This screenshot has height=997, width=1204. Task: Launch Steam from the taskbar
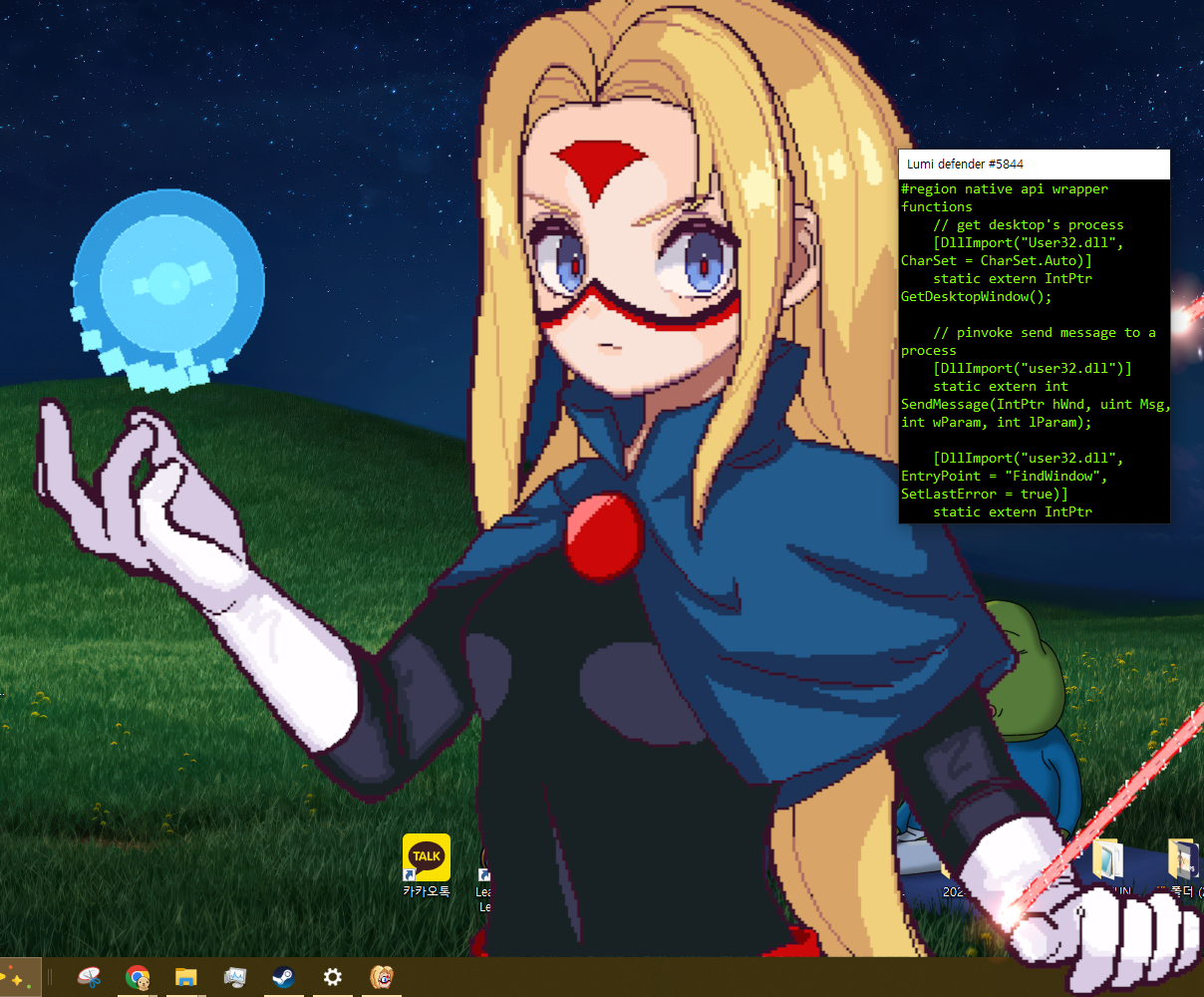click(x=283, y=978)
